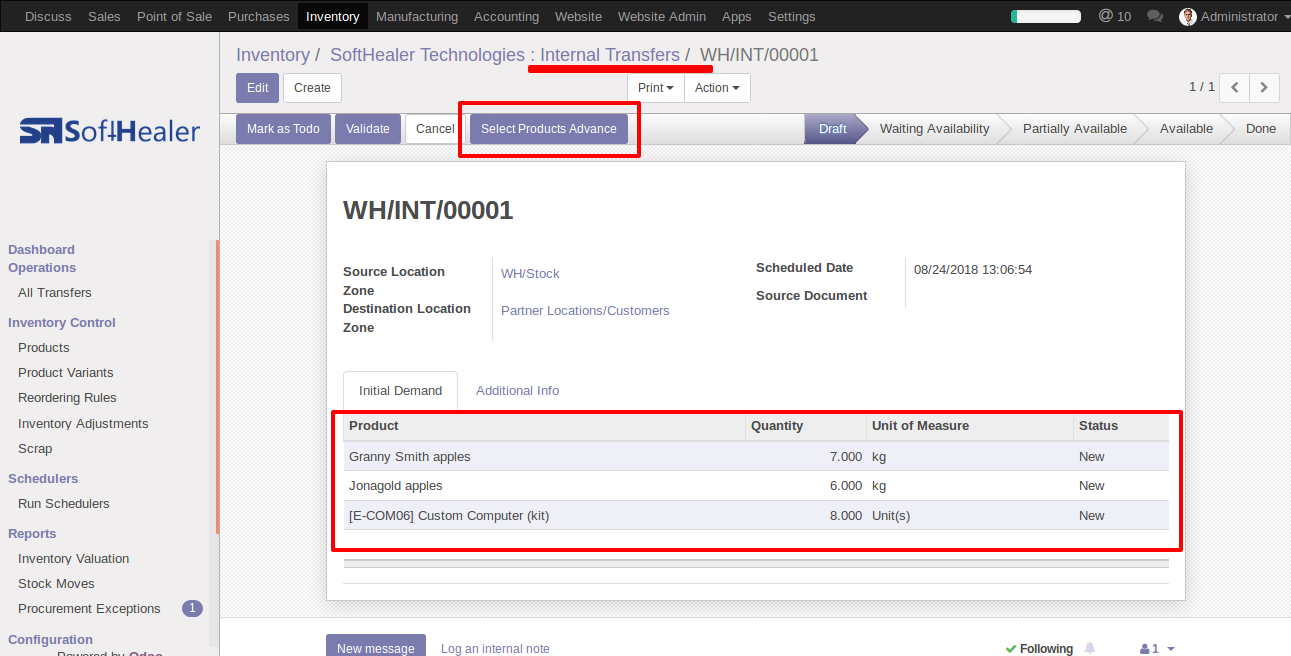Open Inventory Valuation report

pos(74,559)
